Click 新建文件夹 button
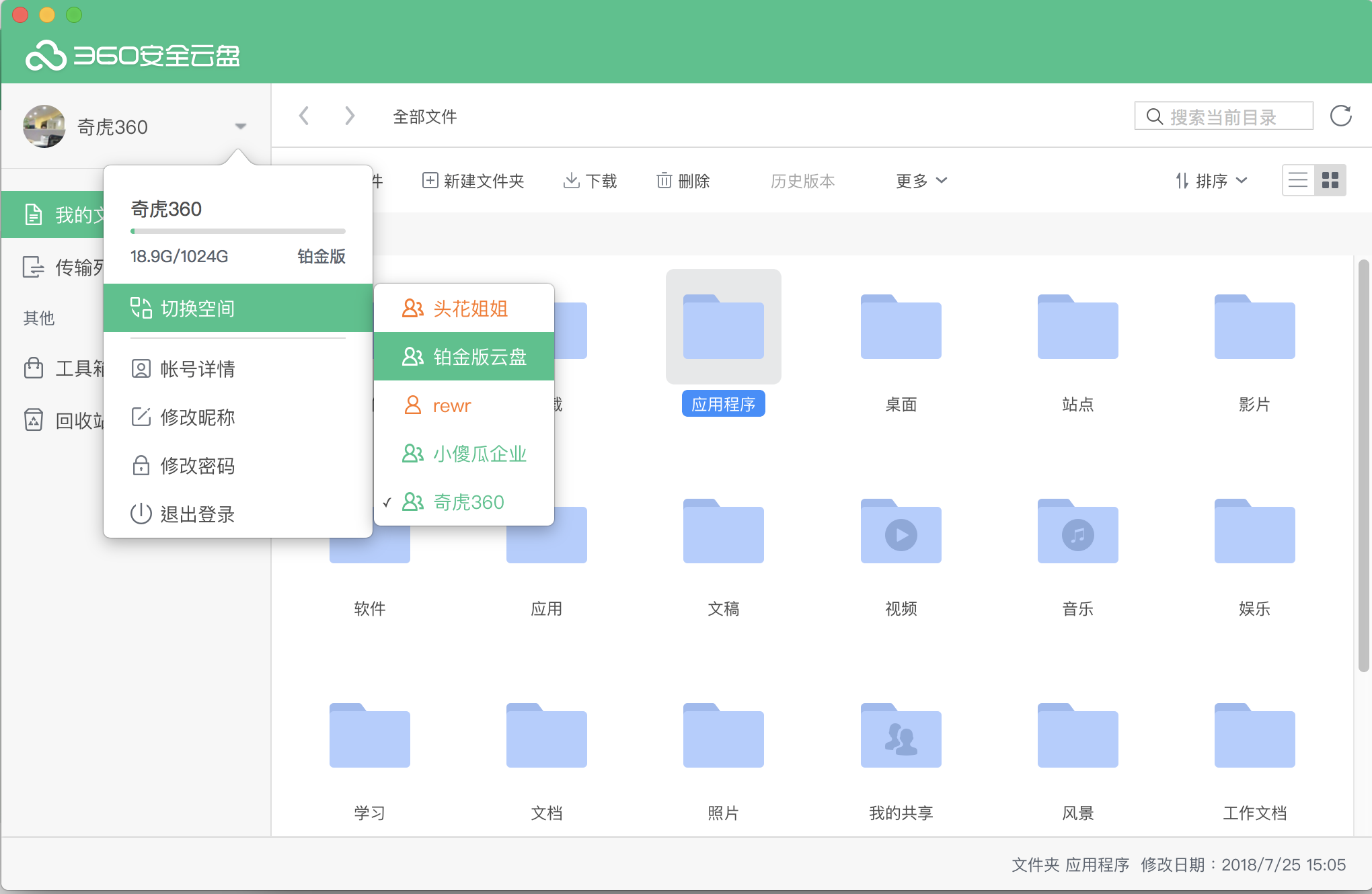Image resolution: width=1372 pixels, height=894 pixels. pos(473,181)
